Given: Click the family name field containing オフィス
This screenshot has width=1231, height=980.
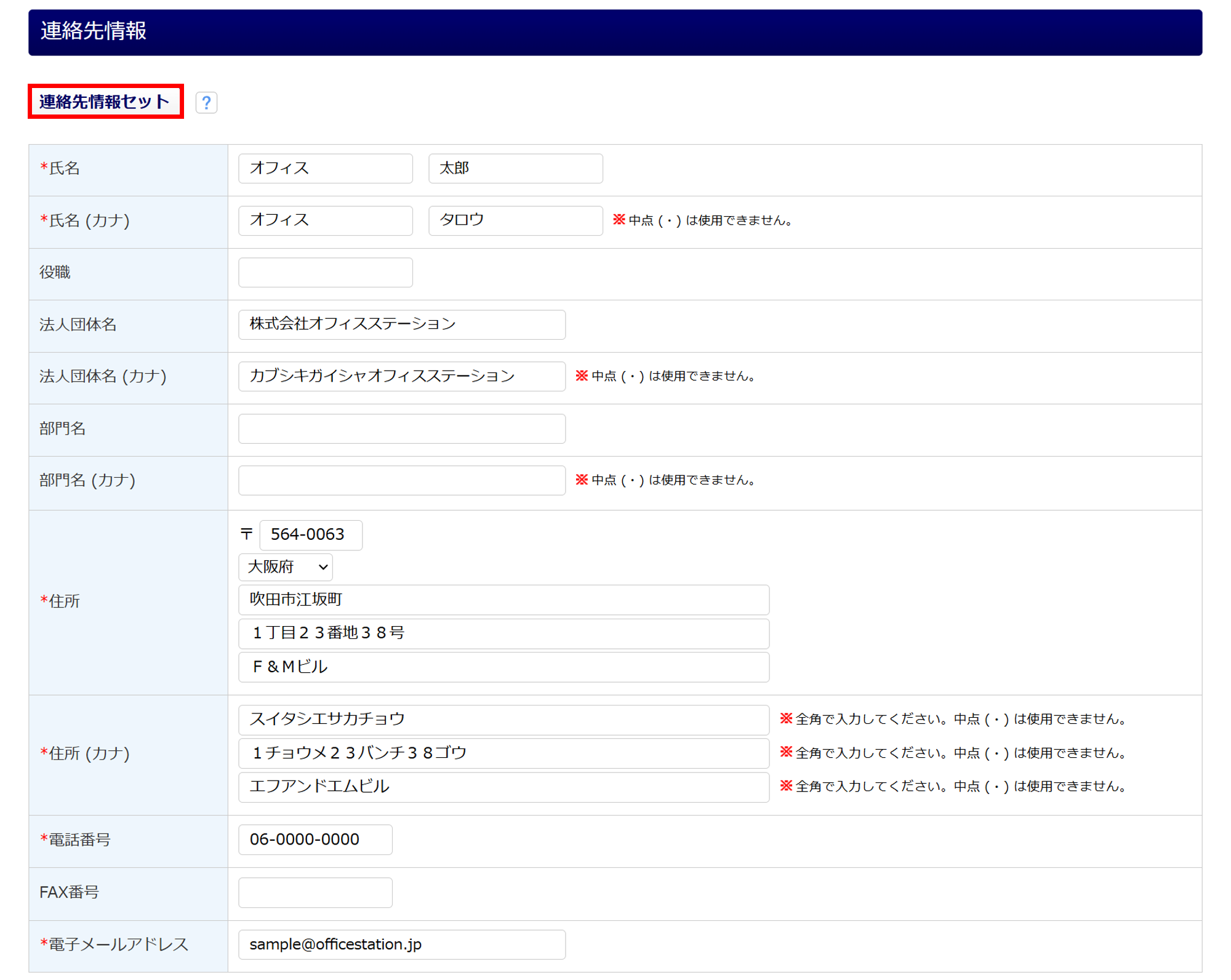Looking at the screenshot, I should pyautogui.click(x=325, y=169).
